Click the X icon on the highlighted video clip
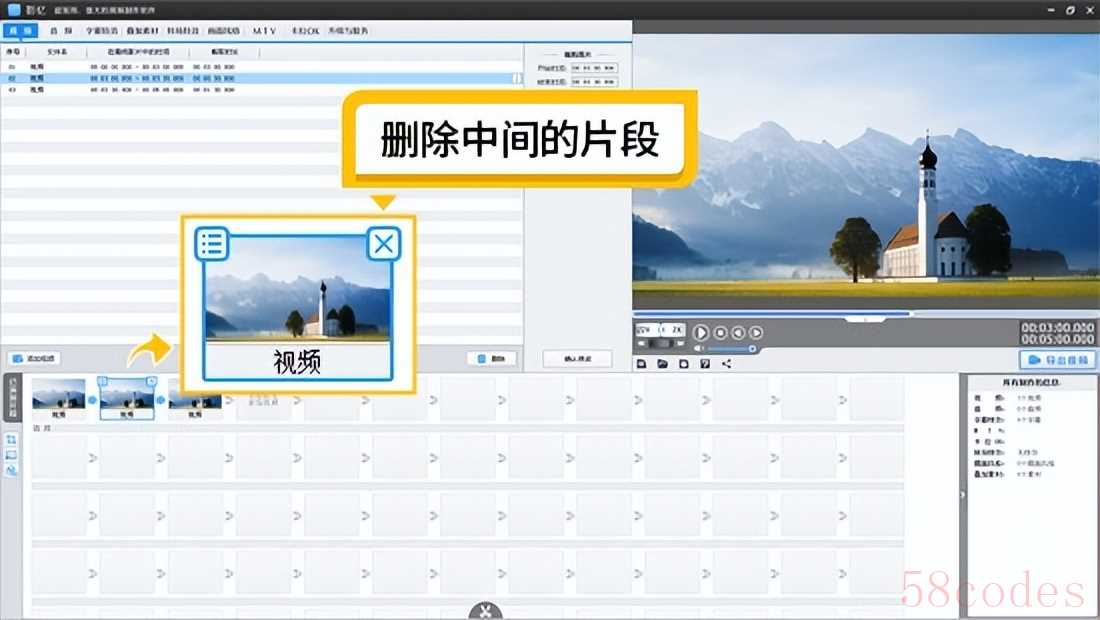 [384, 243]
